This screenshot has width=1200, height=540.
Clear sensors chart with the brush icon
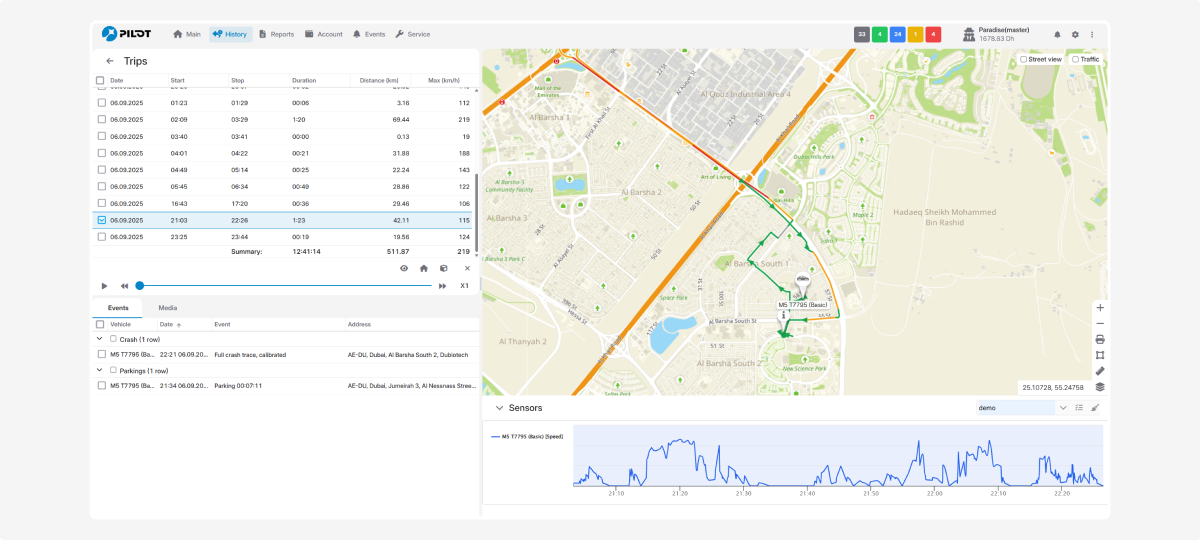tap(1094, 408)
